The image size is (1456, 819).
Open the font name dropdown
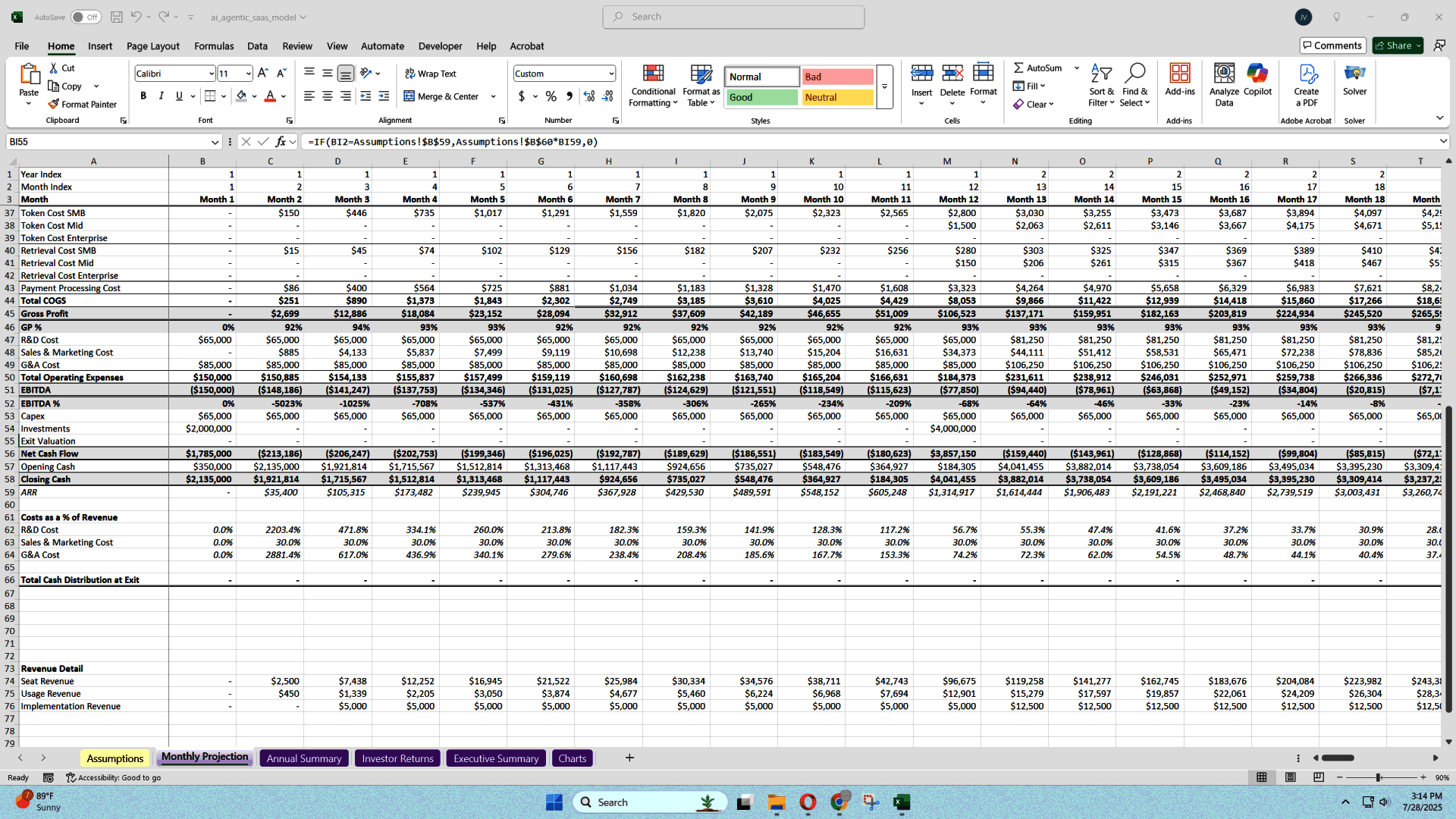tap(211, 74)
